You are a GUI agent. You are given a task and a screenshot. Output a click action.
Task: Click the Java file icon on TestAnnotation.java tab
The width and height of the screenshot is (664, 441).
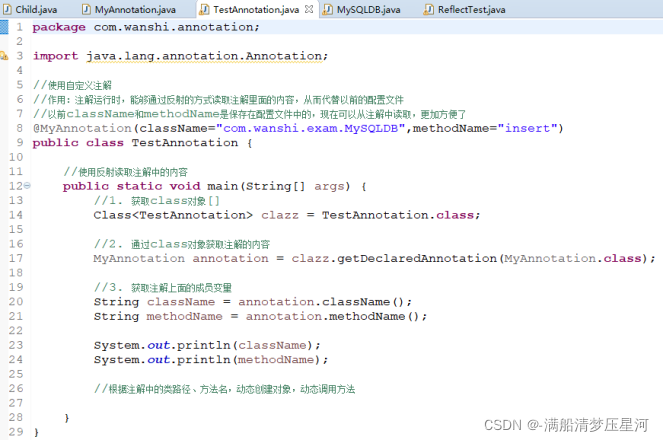pos(205,9)
